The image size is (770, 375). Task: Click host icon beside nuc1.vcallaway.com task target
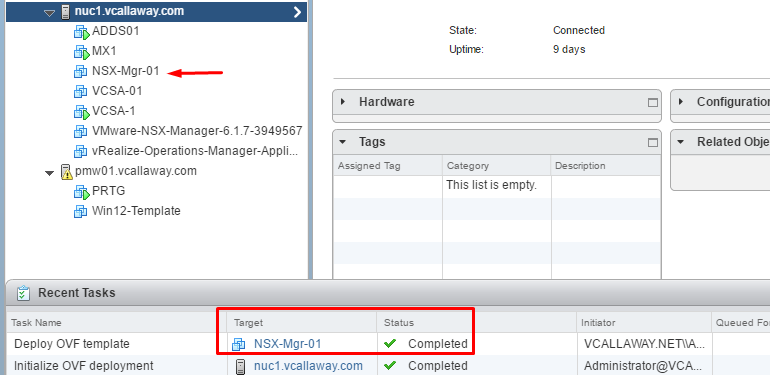[241, 366]
